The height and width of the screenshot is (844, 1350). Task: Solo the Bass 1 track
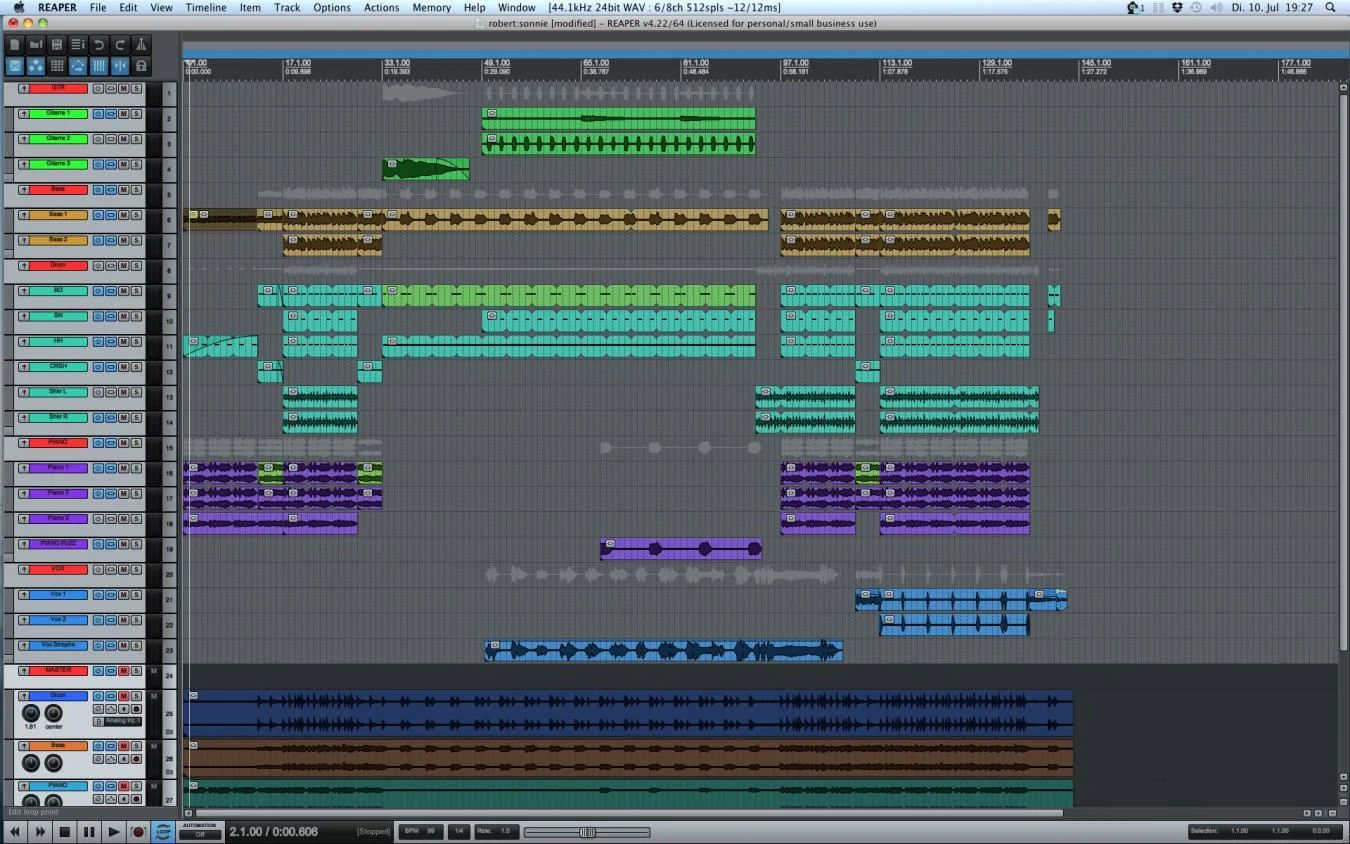click(x=135, y=215)
